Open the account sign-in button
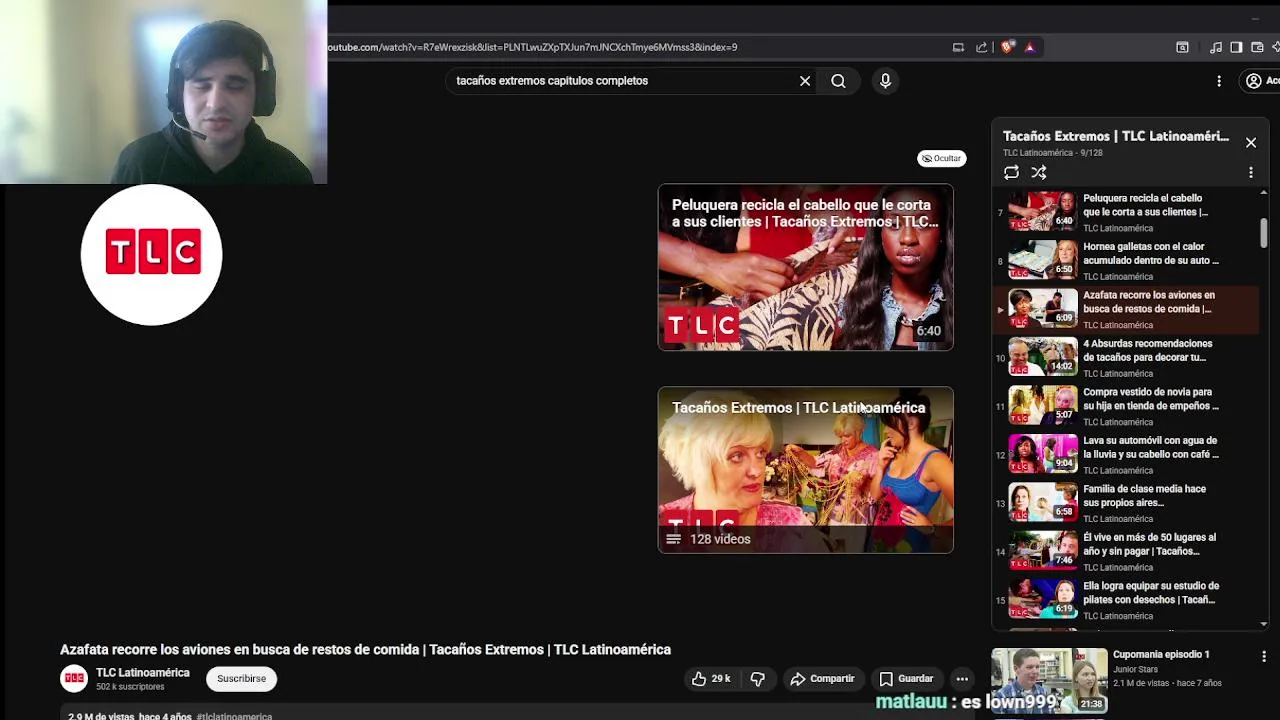Screen dimensions: 1280x720 (x=1260, y=81)
